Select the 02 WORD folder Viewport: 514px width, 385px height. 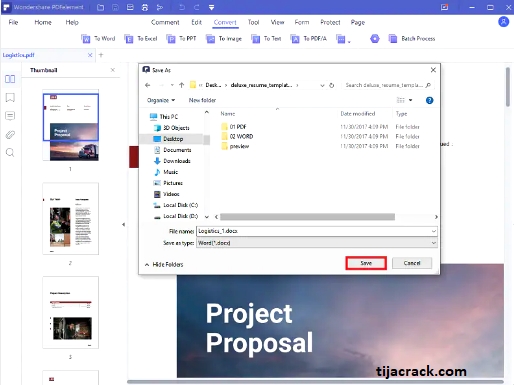(x=237, y=136)
